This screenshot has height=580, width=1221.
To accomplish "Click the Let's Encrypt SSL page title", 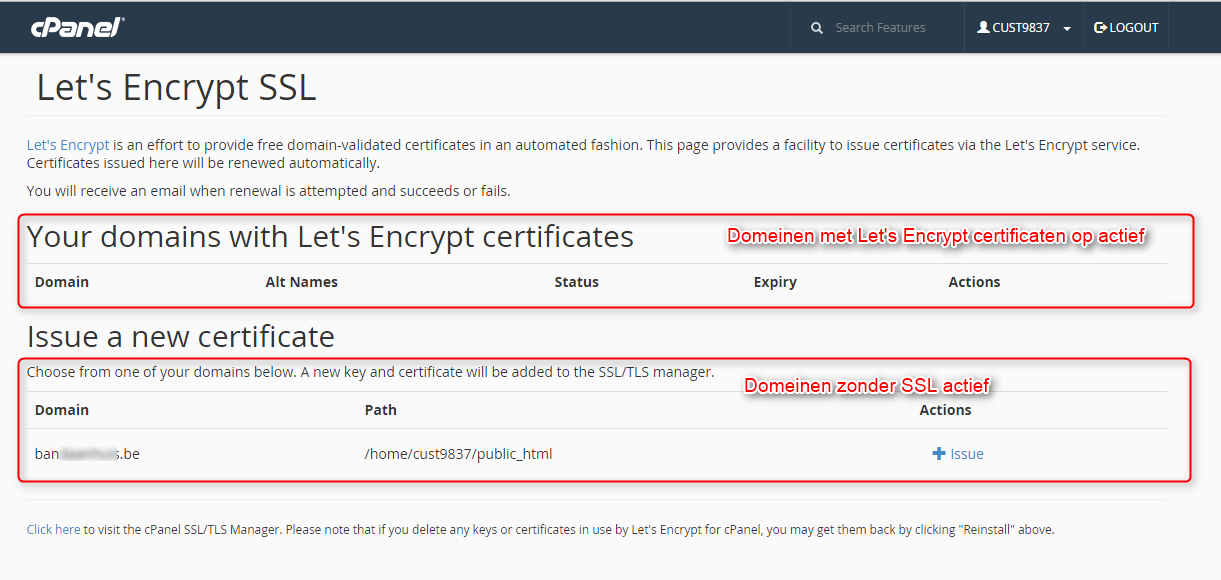I will click(x=177, y=88).
